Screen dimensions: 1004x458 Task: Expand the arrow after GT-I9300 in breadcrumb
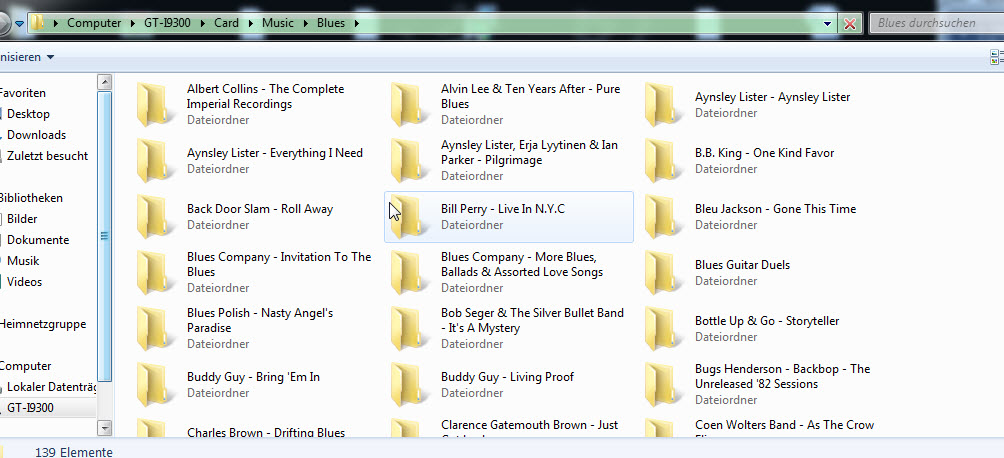click(202, 23)
